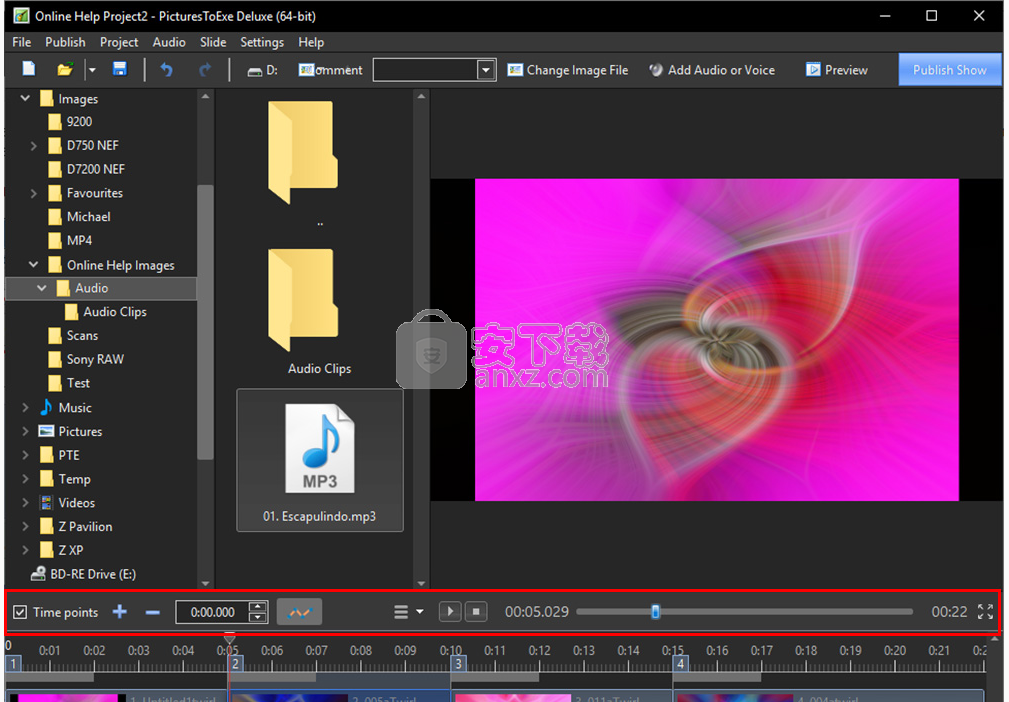Select slide marker 3 on the timeline

(x=458, y=663)
